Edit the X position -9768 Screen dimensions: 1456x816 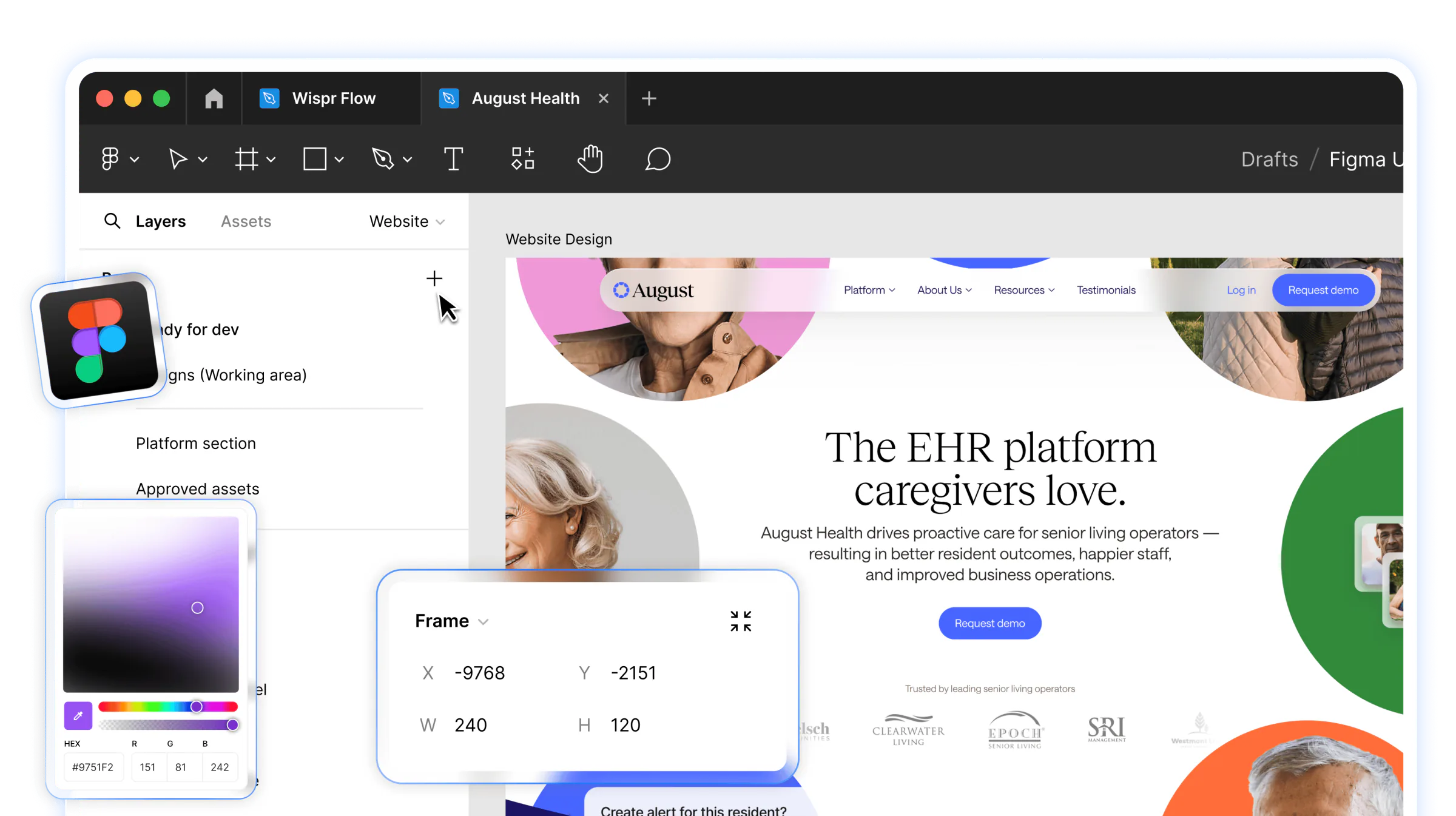click(479, 673)
